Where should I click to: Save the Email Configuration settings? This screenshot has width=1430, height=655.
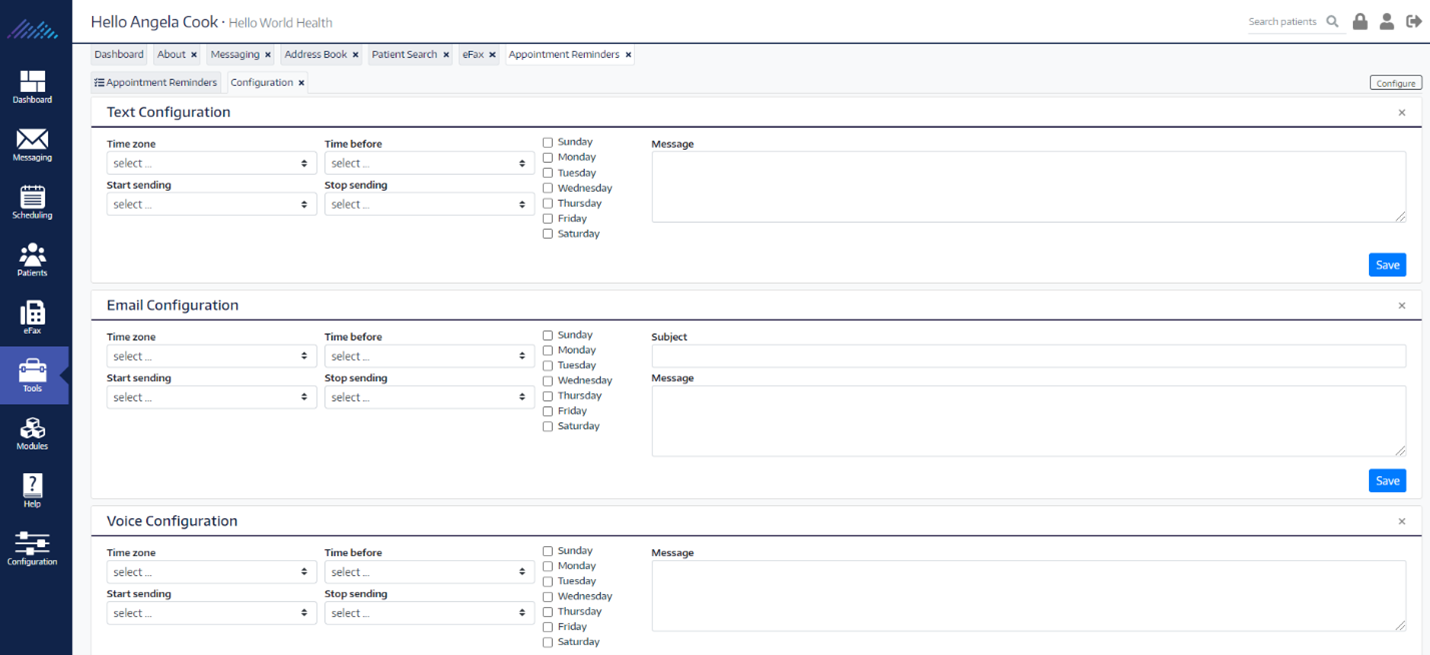pos(1387,480)
